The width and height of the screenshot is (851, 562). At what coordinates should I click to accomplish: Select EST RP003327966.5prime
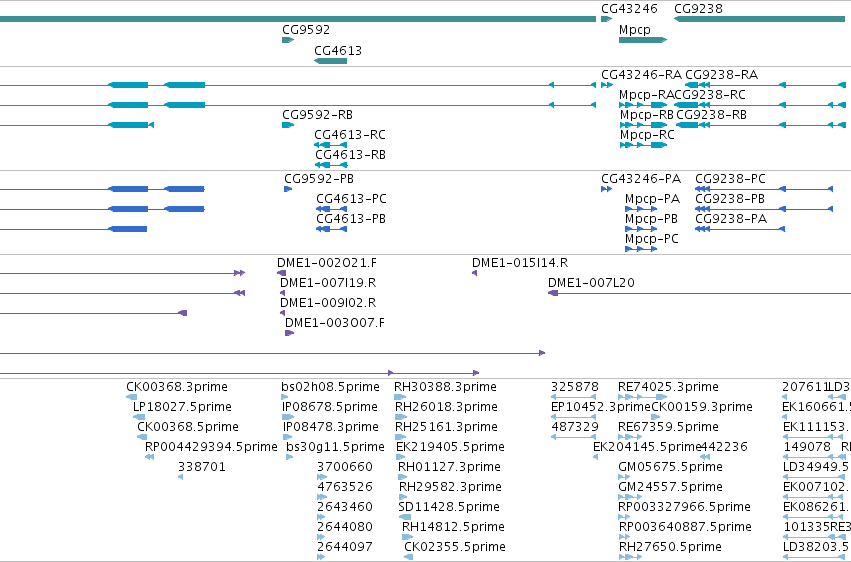coord(685,508)
